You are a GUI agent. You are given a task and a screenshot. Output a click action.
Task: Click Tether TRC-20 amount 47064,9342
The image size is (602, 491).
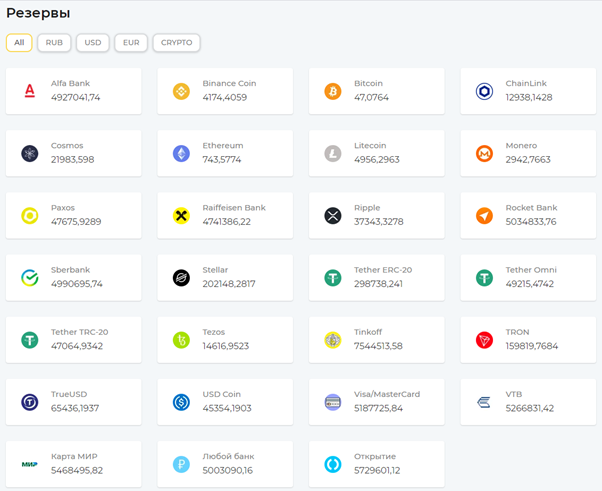click(77, 346)
